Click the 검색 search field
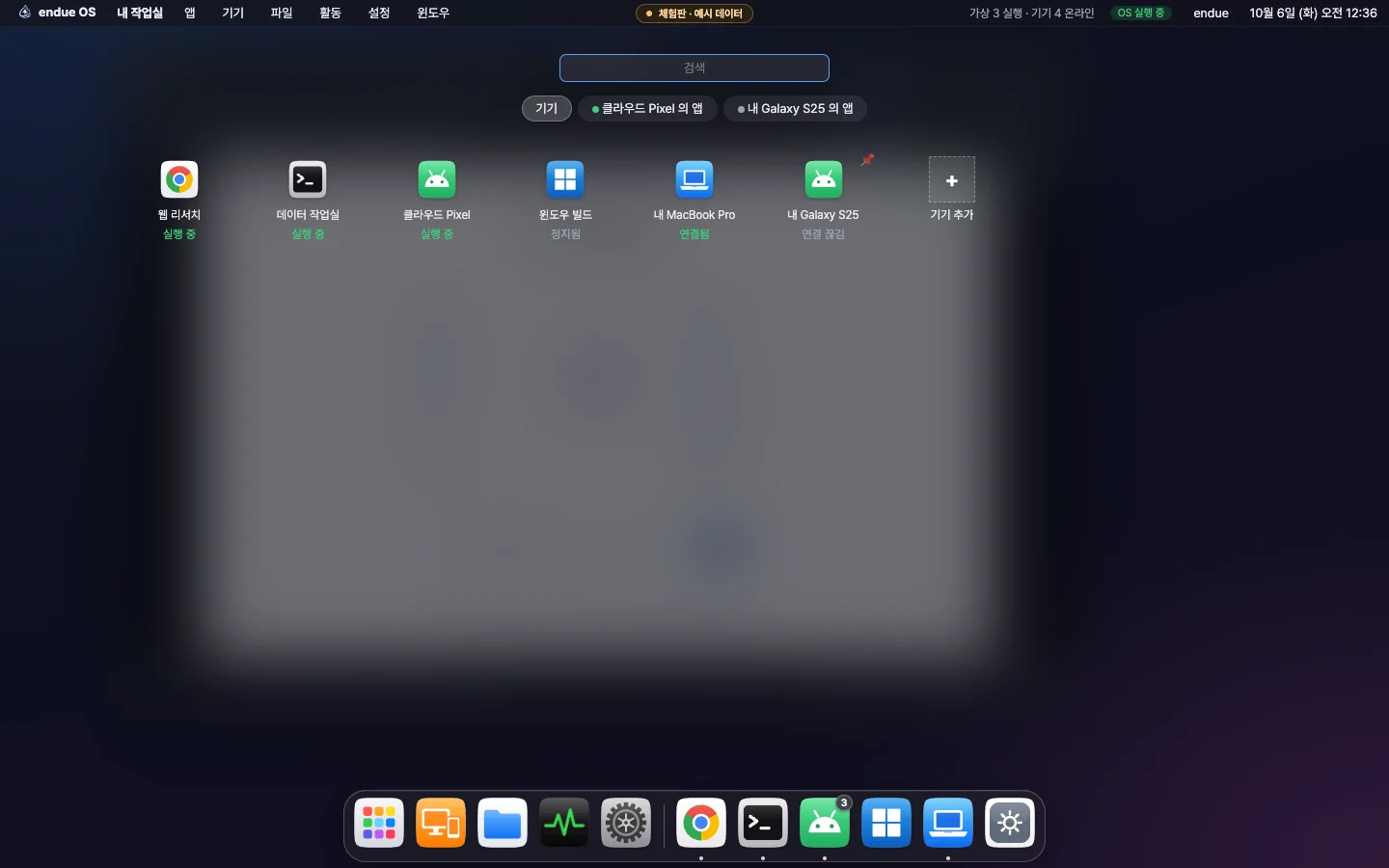The height and width of the screenshot is (868, 1389). 694,68
